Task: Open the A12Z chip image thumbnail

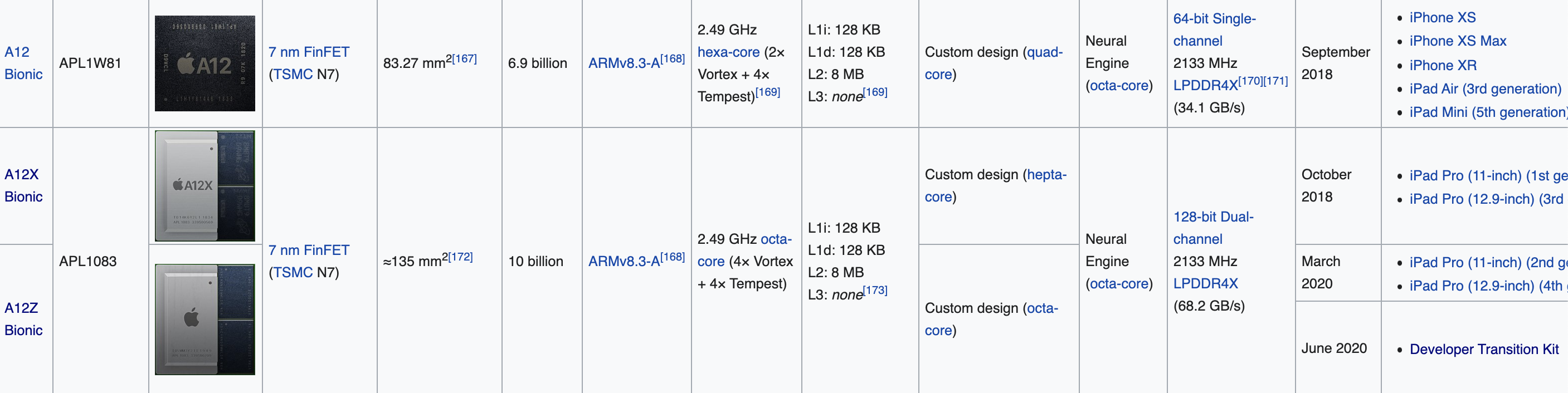Action: (x=204, y=319)
